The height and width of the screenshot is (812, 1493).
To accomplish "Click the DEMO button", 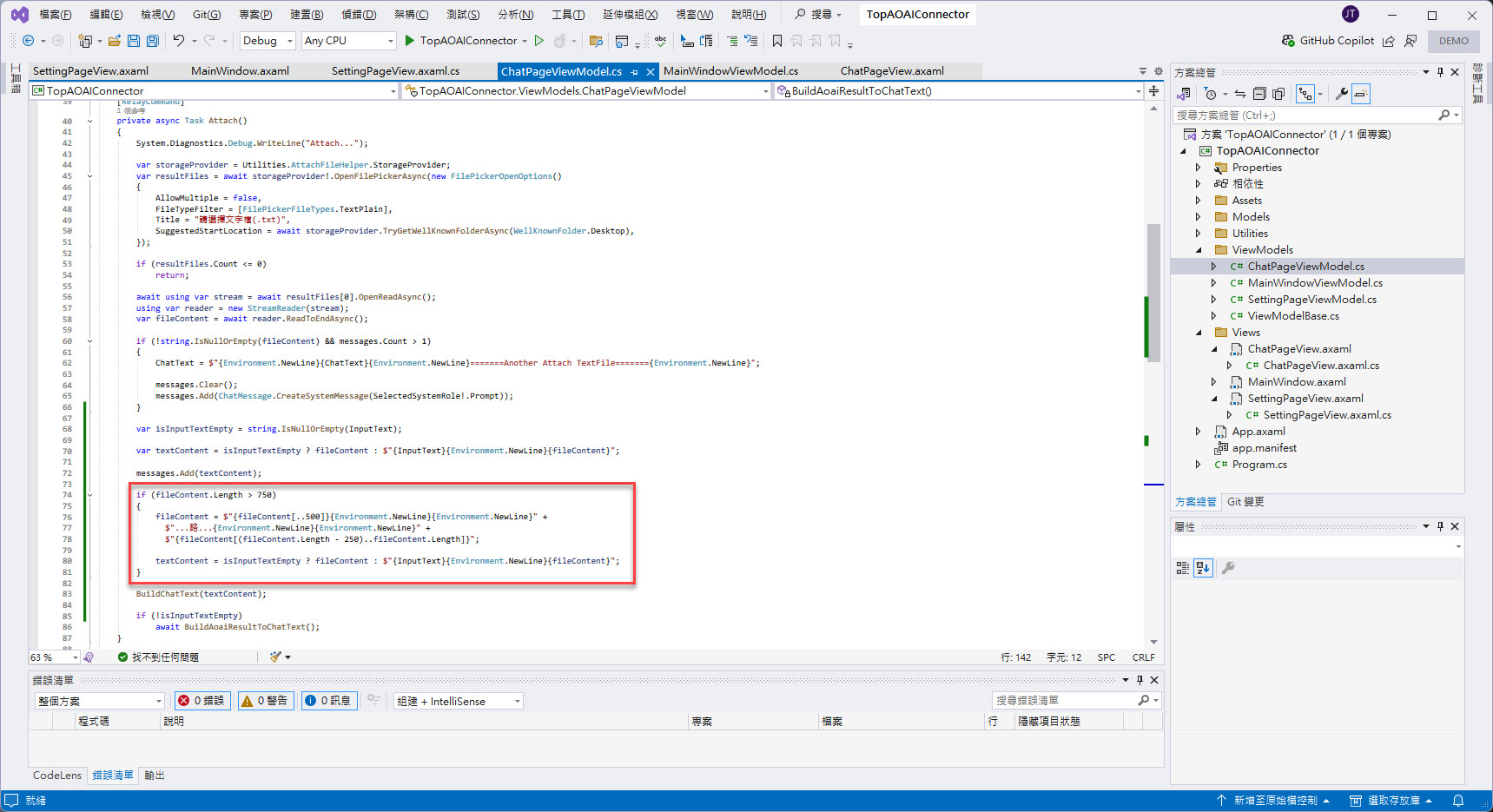I will (x=1454, y=41).
